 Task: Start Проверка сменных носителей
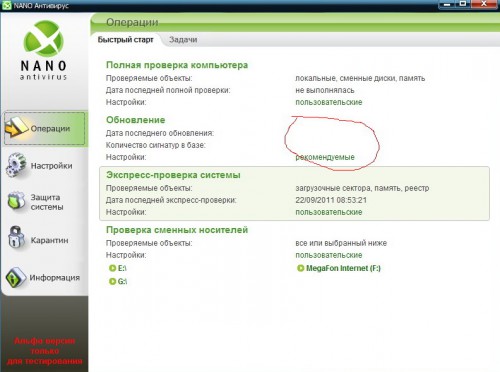(x=177, y=230)
